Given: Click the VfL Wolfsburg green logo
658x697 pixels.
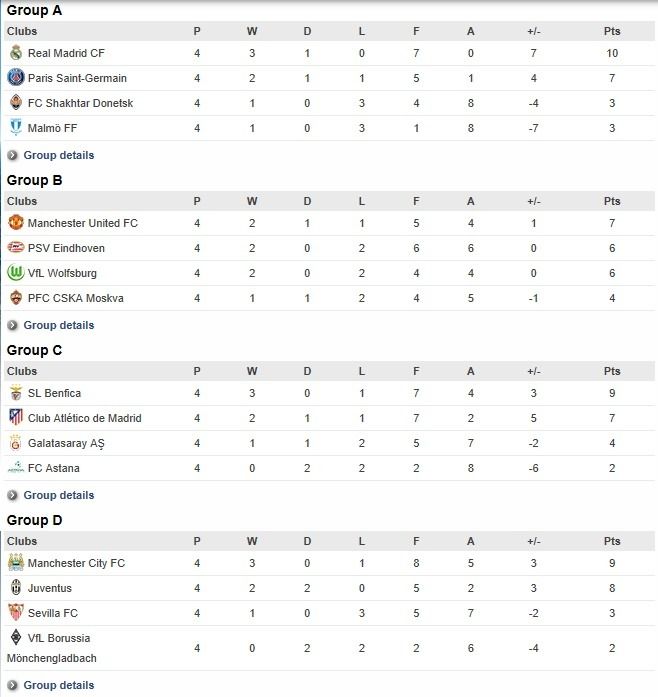Looking at the screenshot, I should [16, 272].
